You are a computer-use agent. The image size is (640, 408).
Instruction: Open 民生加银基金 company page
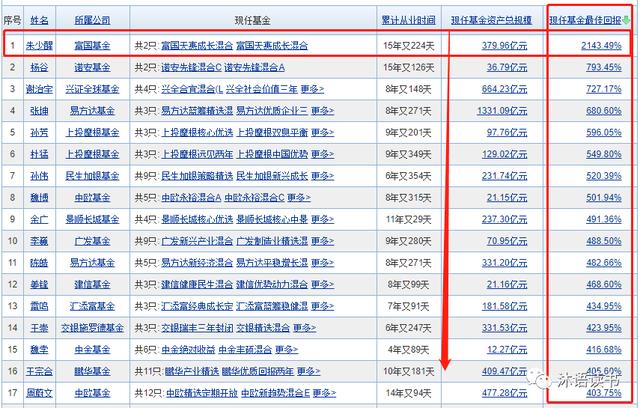92,176
